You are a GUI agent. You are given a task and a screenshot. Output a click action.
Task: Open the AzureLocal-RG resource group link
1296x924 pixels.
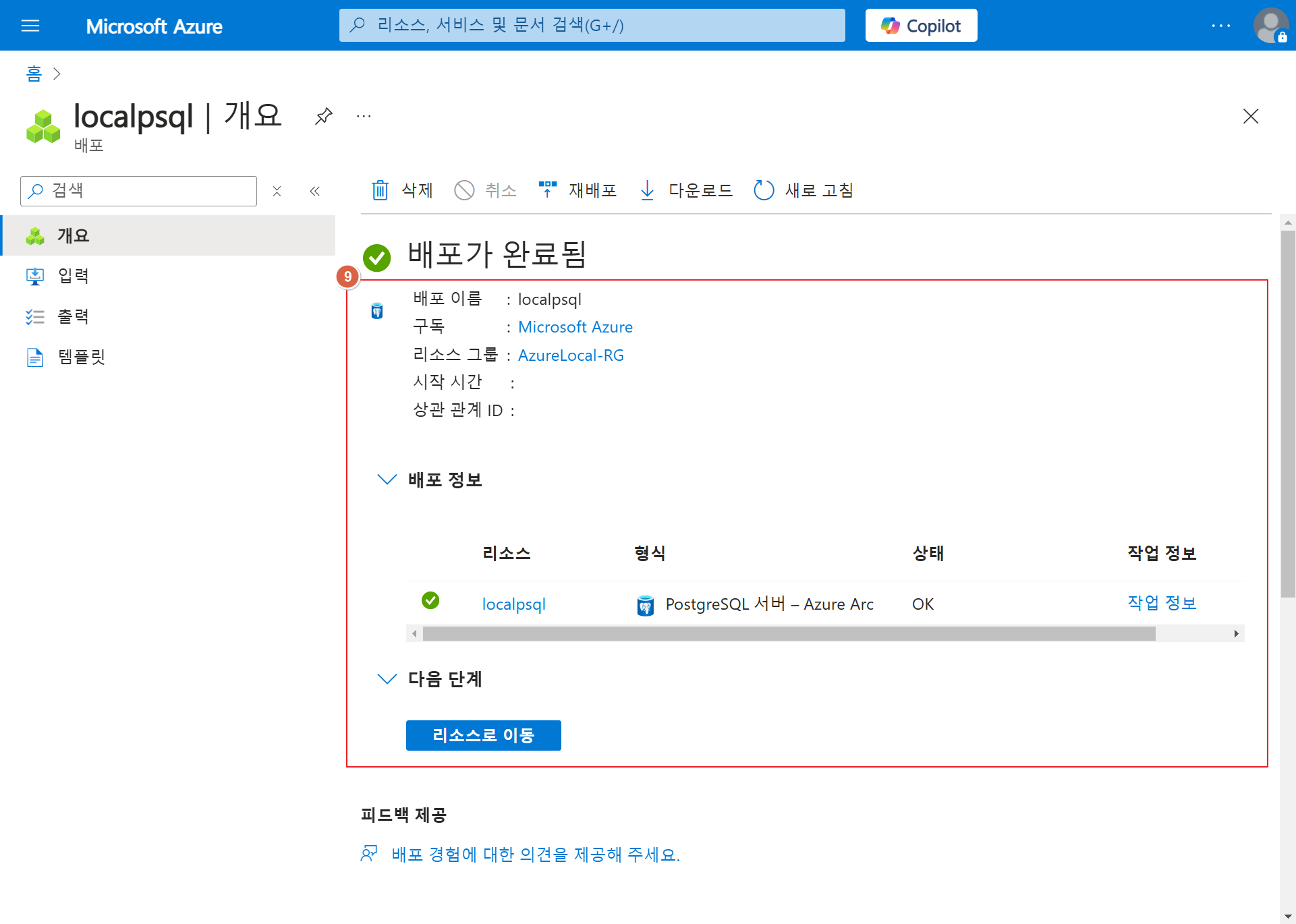coord(571,355)
